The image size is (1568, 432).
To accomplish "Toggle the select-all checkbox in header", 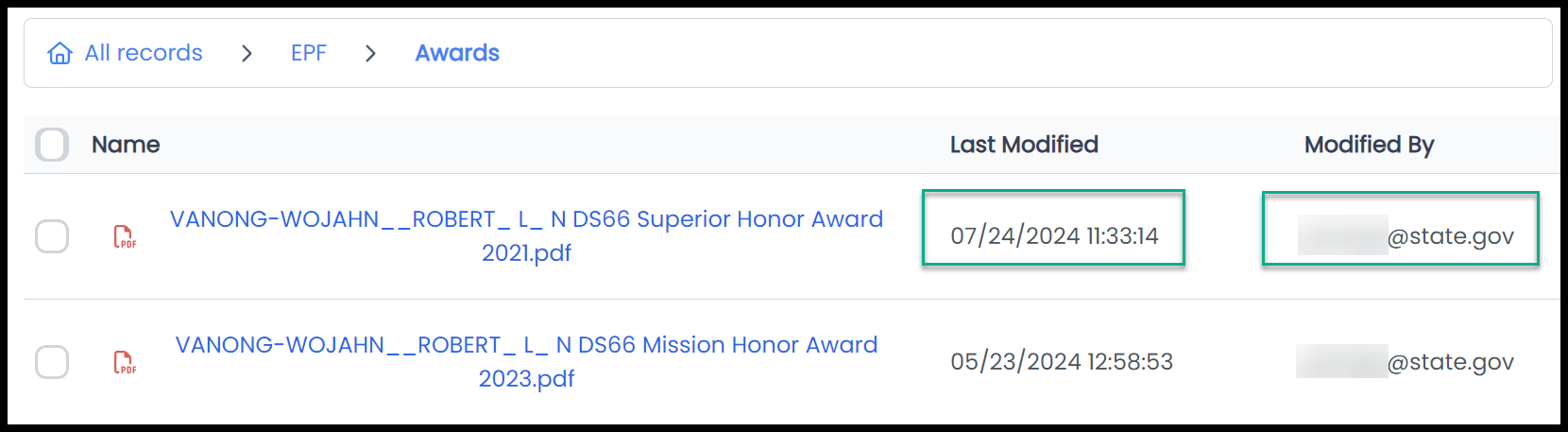I will [52, 145].
